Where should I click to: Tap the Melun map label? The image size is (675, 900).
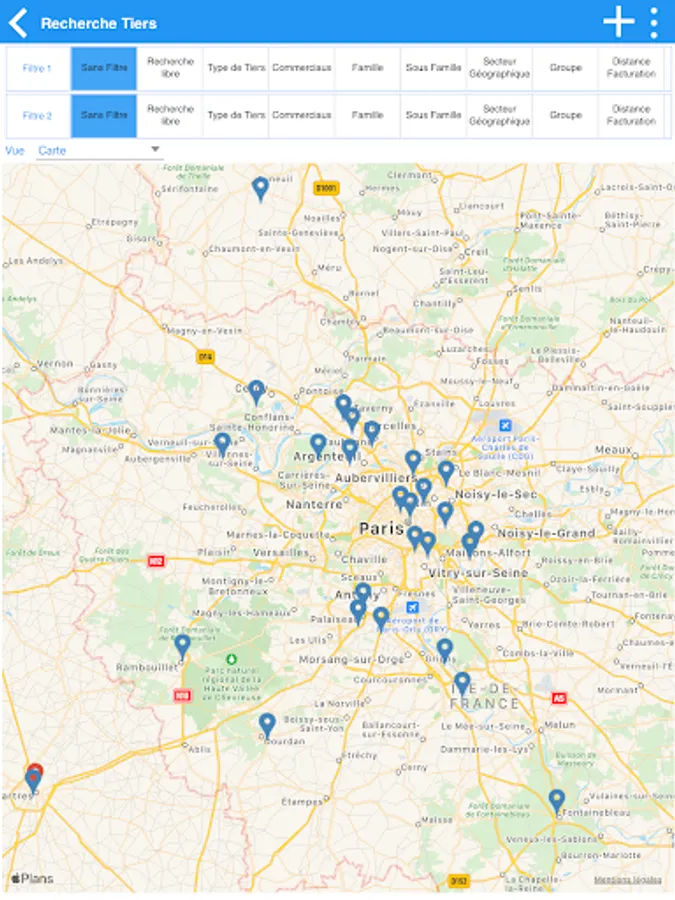point(560,725)
